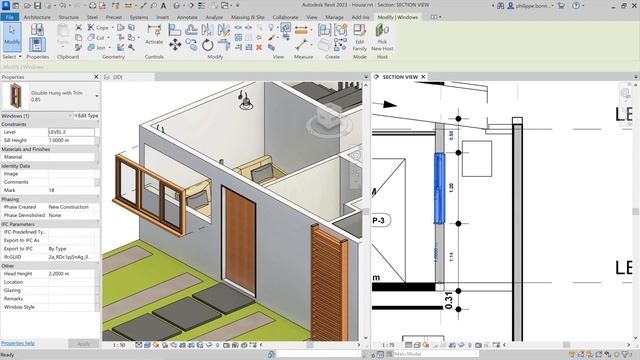Select the Mirror - Draw Axis tool

[x=223, y=30]
